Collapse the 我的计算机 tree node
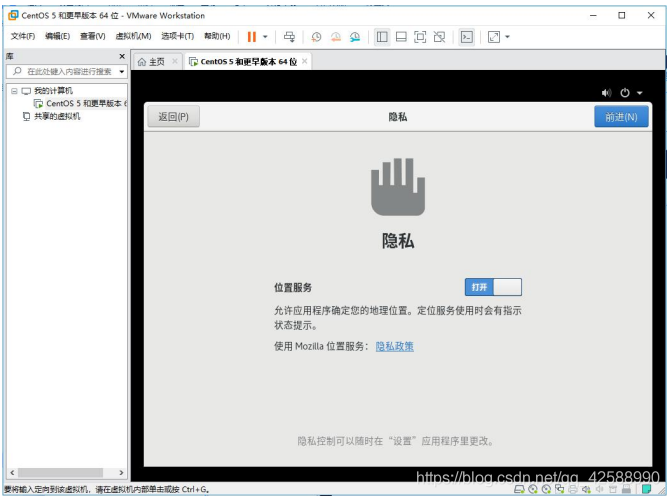 tap(14, 91)
